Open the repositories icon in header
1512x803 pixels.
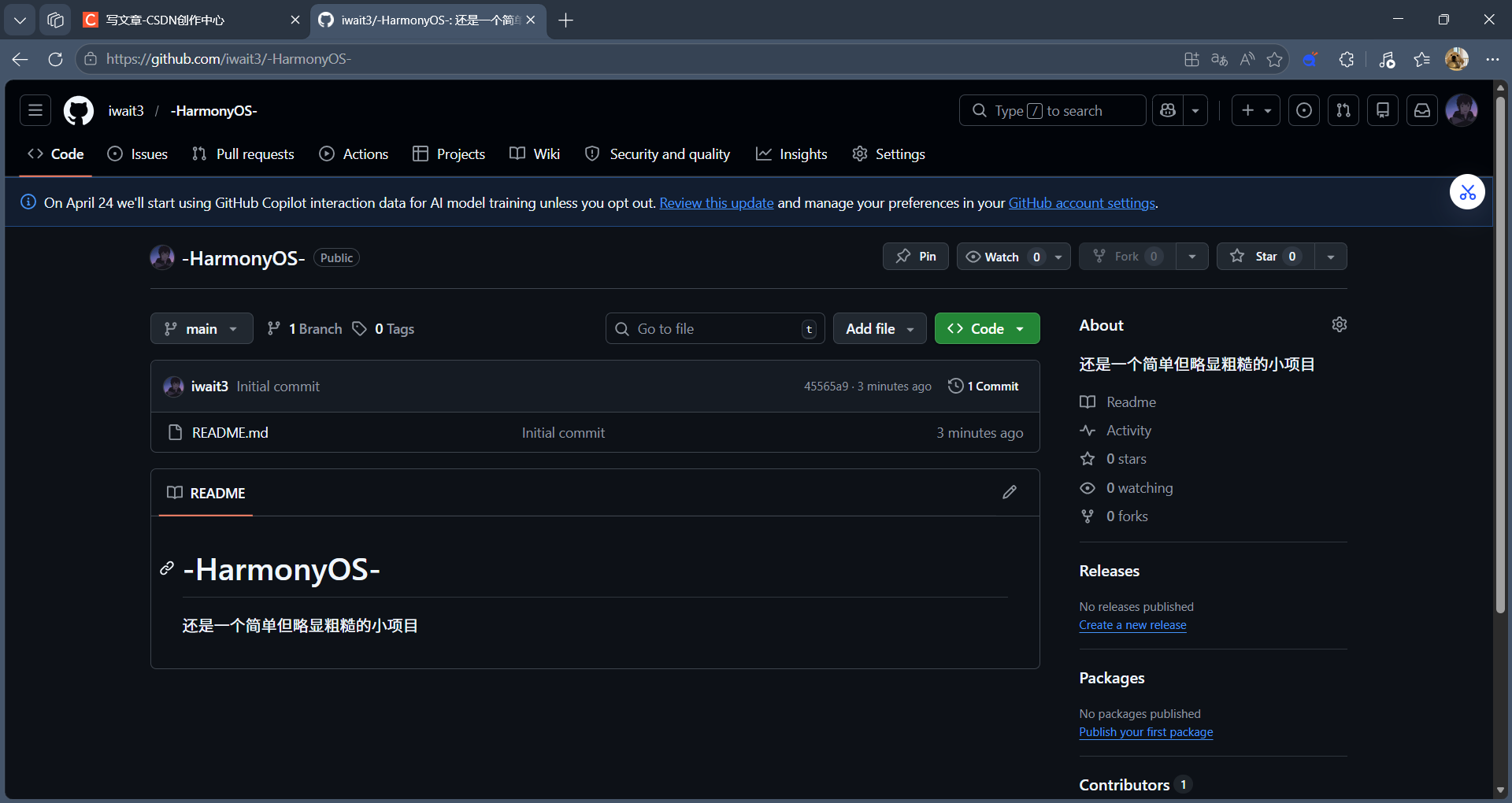tap(1383, 111)
